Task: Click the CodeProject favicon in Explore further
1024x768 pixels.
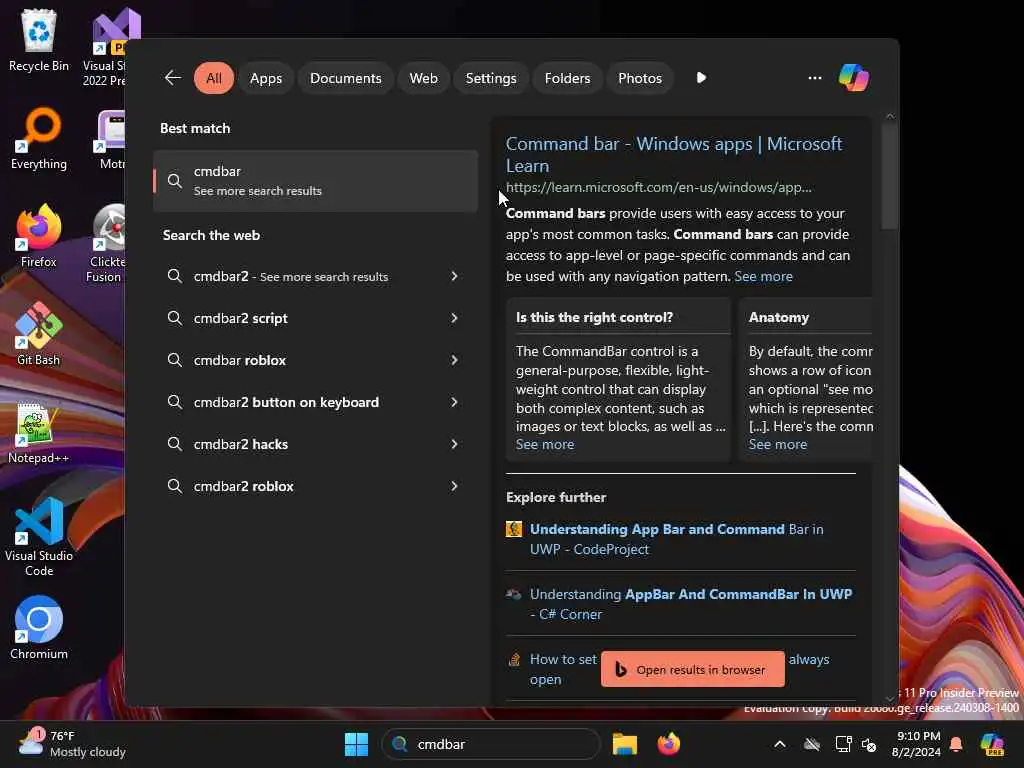Action: (514, 529)
